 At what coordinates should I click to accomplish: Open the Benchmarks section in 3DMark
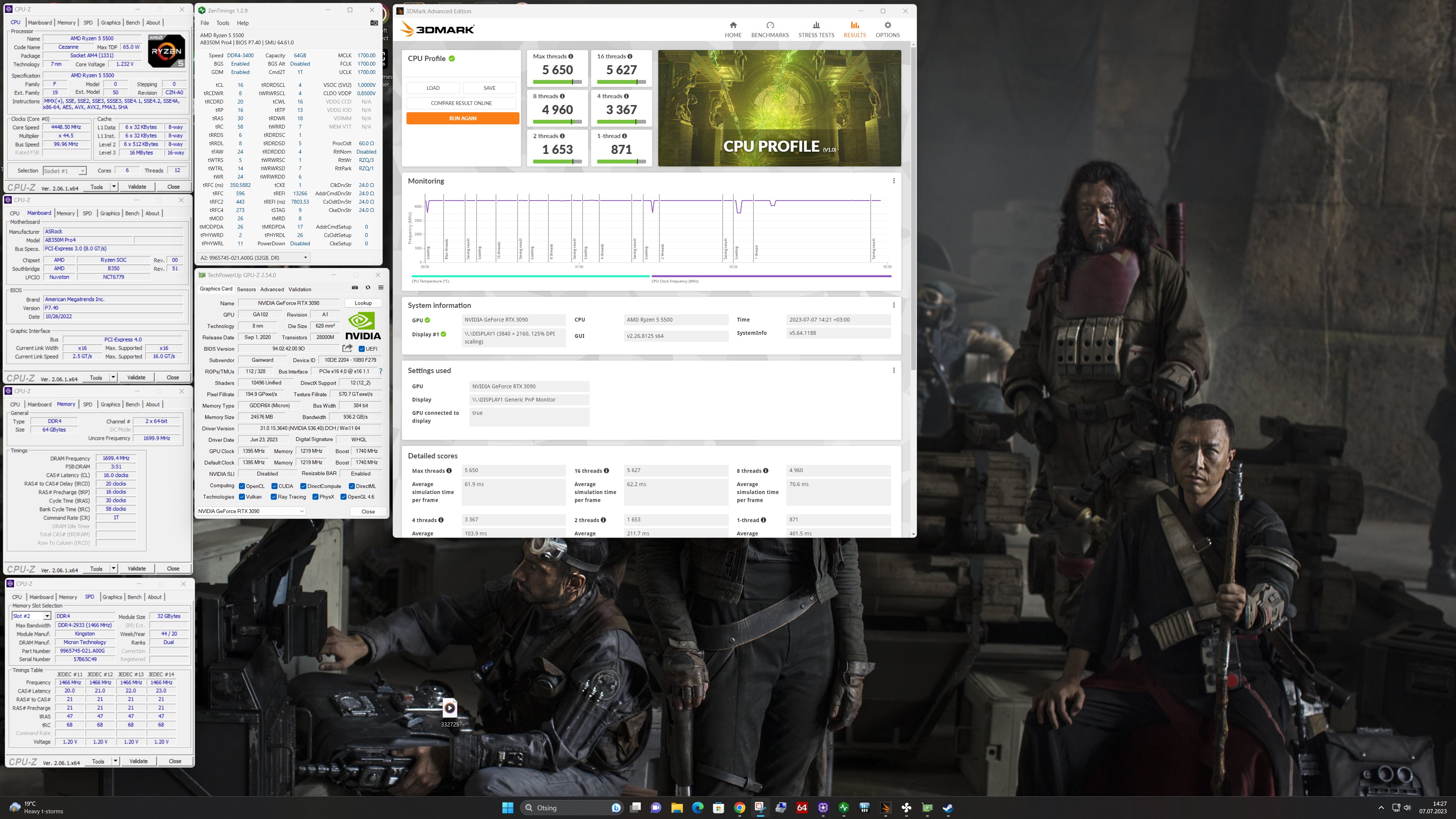click(x=770, y=30)
